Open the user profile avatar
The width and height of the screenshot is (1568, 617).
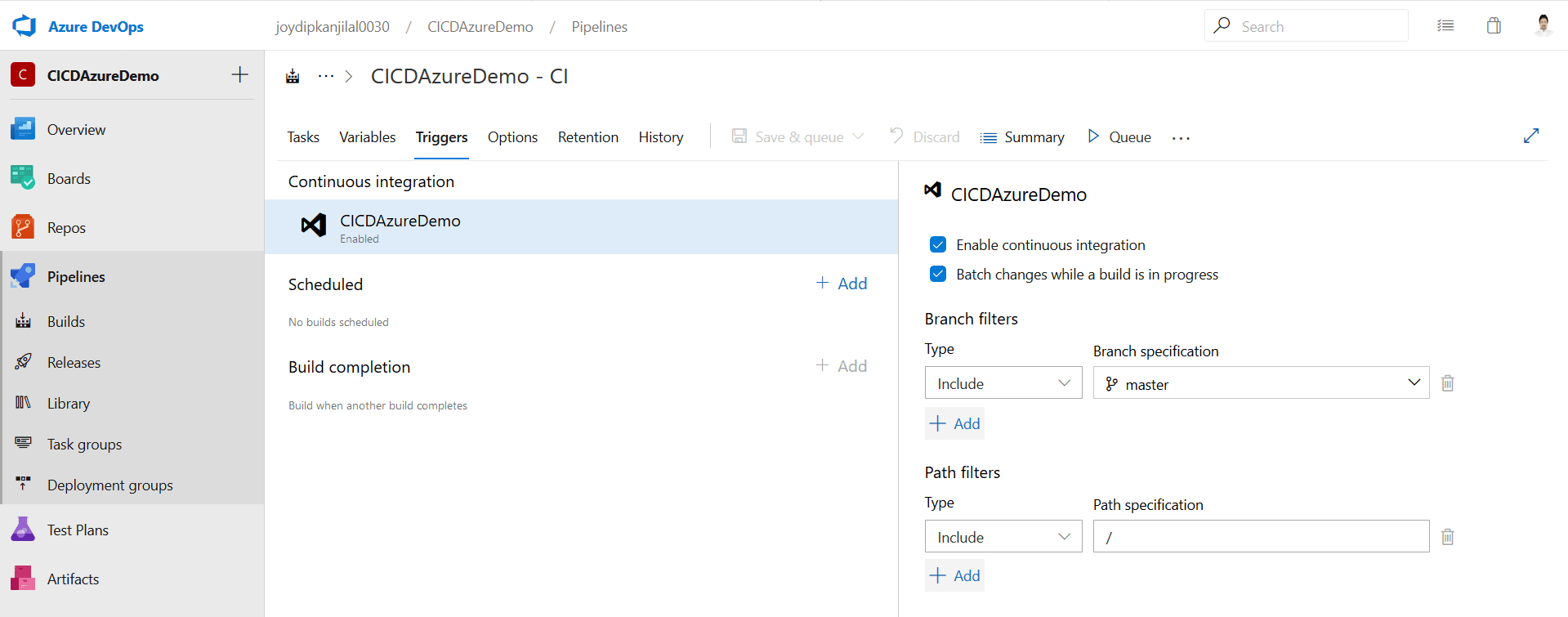click(x=1543, y=25)
